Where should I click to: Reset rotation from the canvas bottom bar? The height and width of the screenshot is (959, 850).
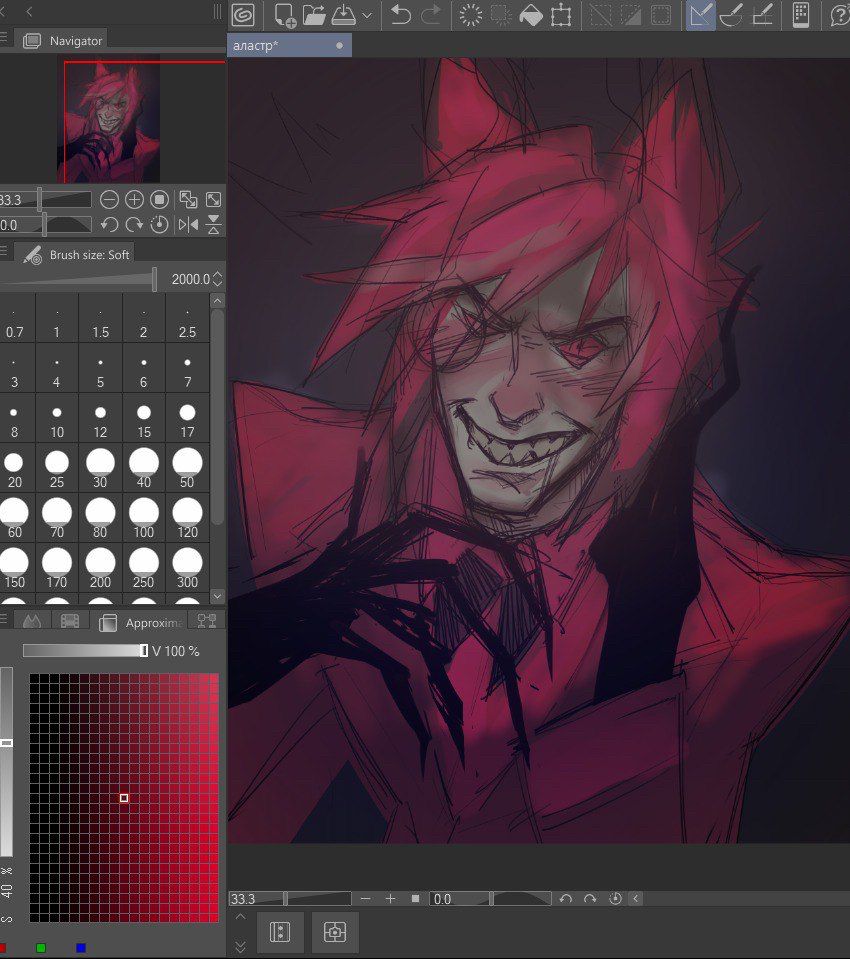click(x=615, y=898)
